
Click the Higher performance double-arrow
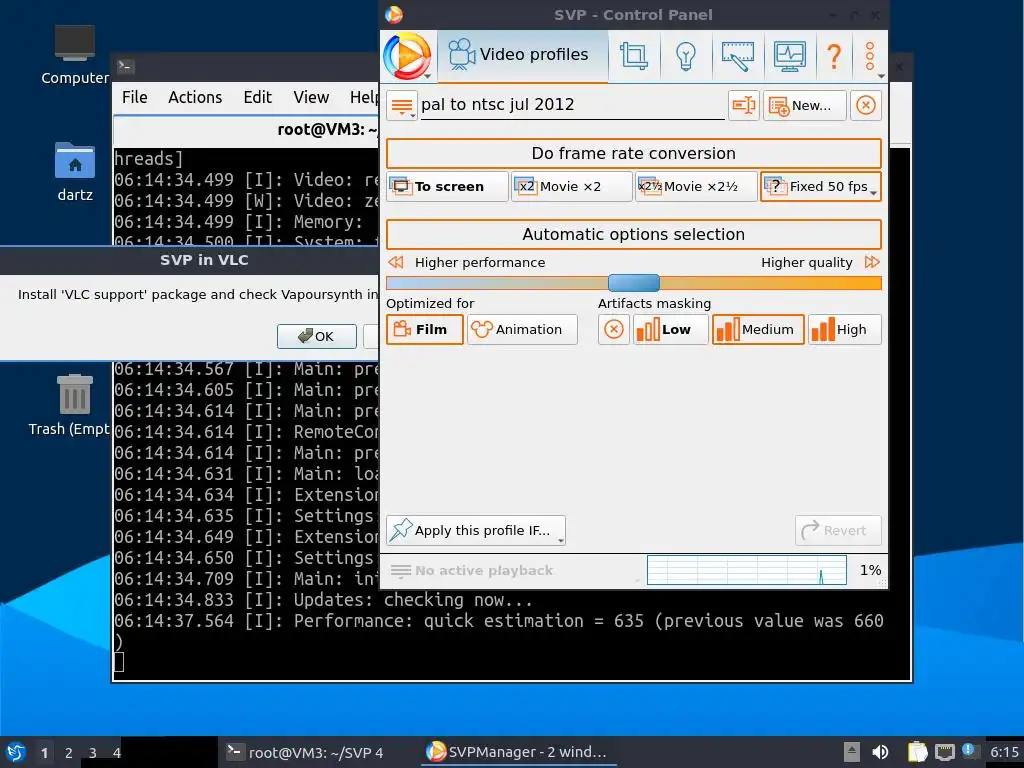coord(396,263)
